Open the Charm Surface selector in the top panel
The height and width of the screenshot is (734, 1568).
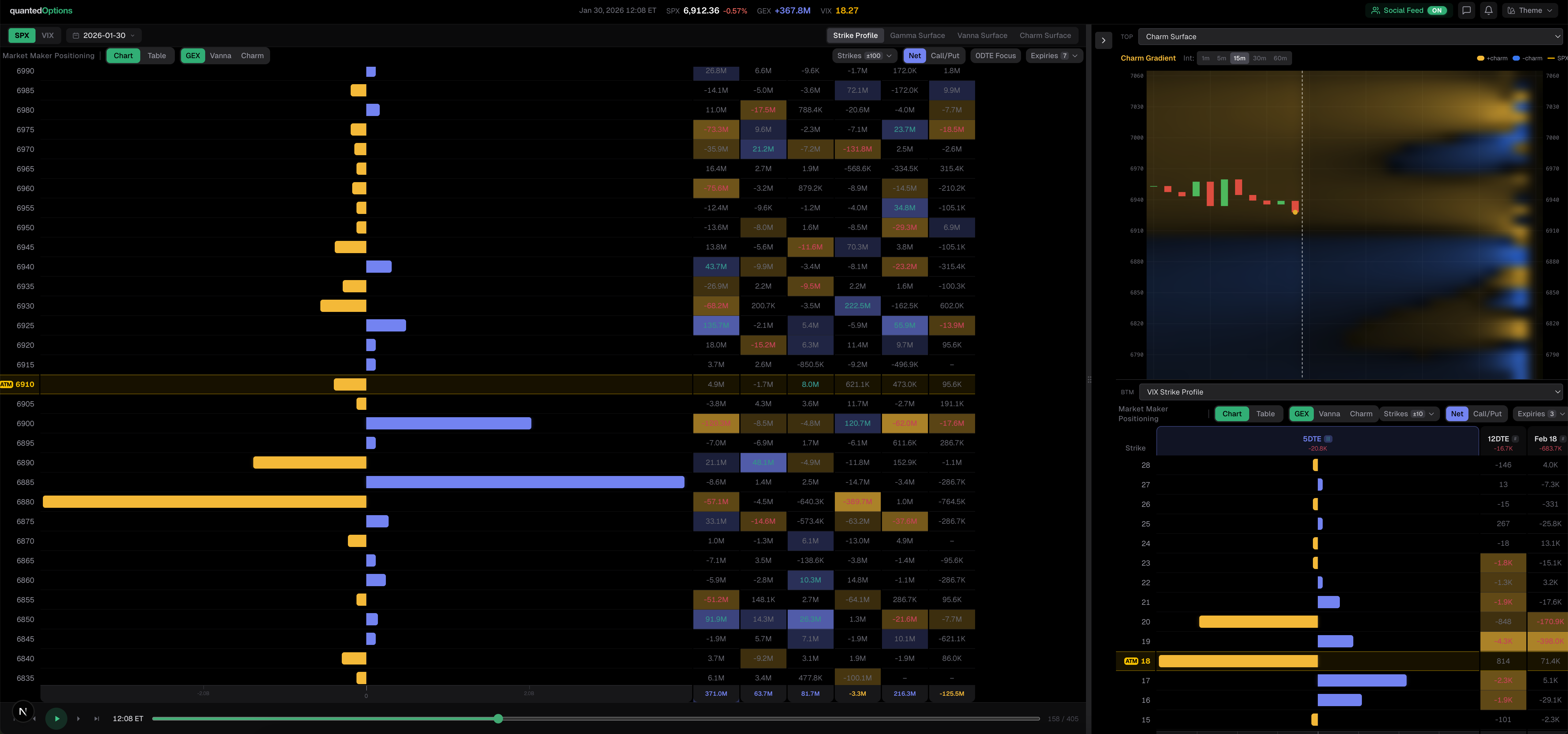point(1350,36)
